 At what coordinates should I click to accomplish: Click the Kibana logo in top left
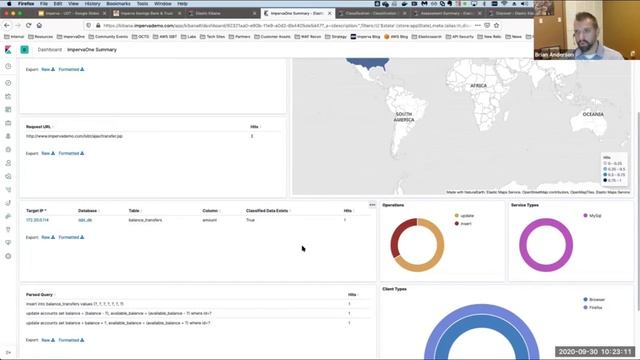(x=8, y=50)
